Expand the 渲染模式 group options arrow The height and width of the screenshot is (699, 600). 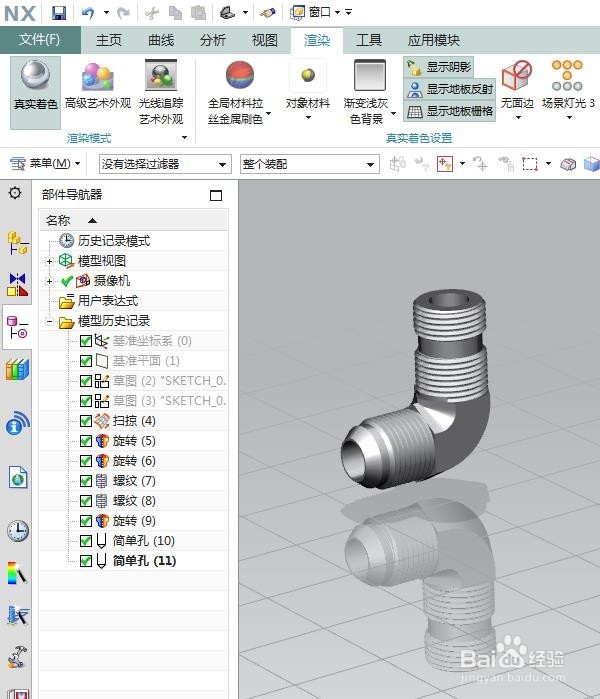(x=185, y=138)
